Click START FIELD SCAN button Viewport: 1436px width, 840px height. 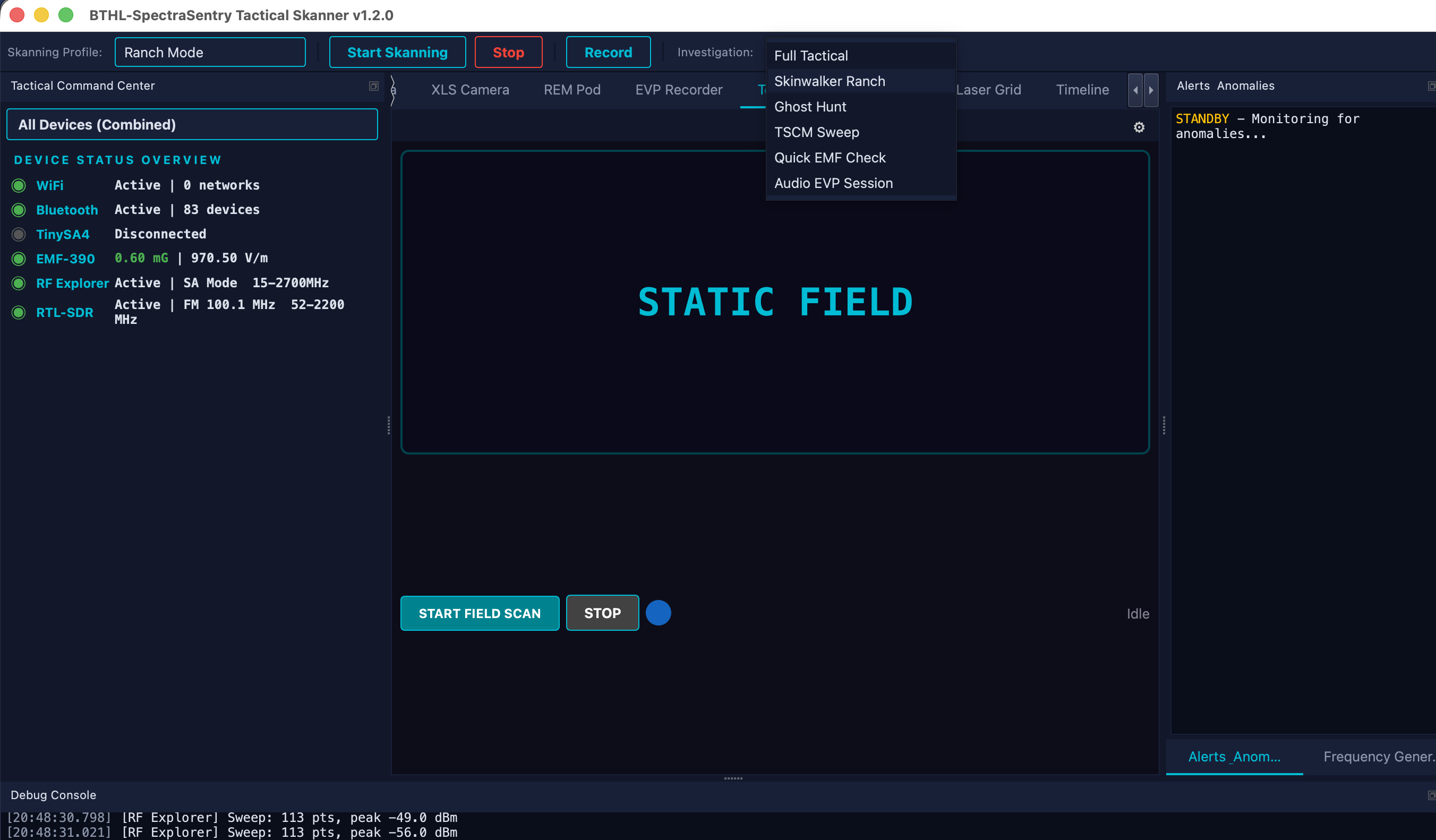point(479,613)
